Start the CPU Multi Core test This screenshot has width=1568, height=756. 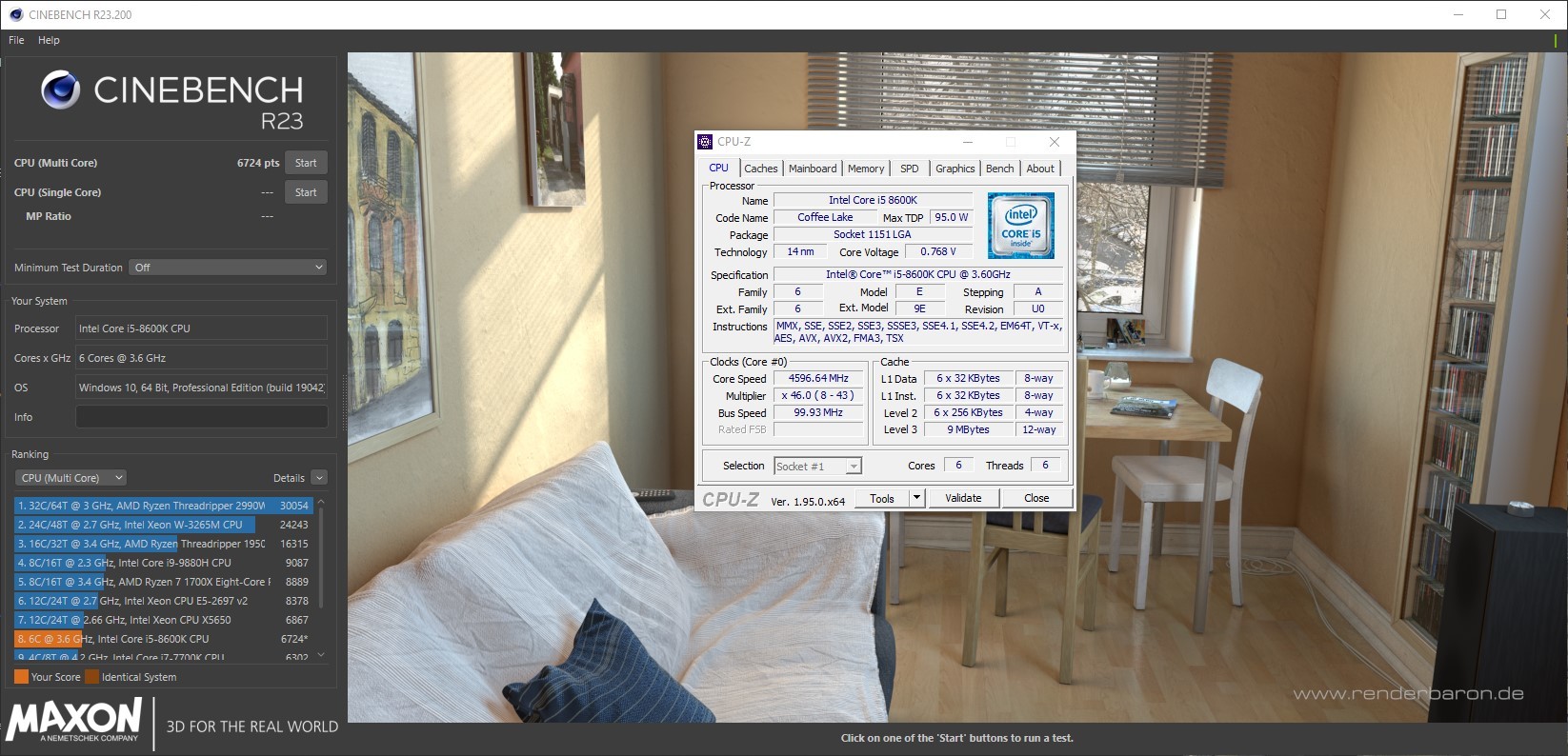coord(306,163)
